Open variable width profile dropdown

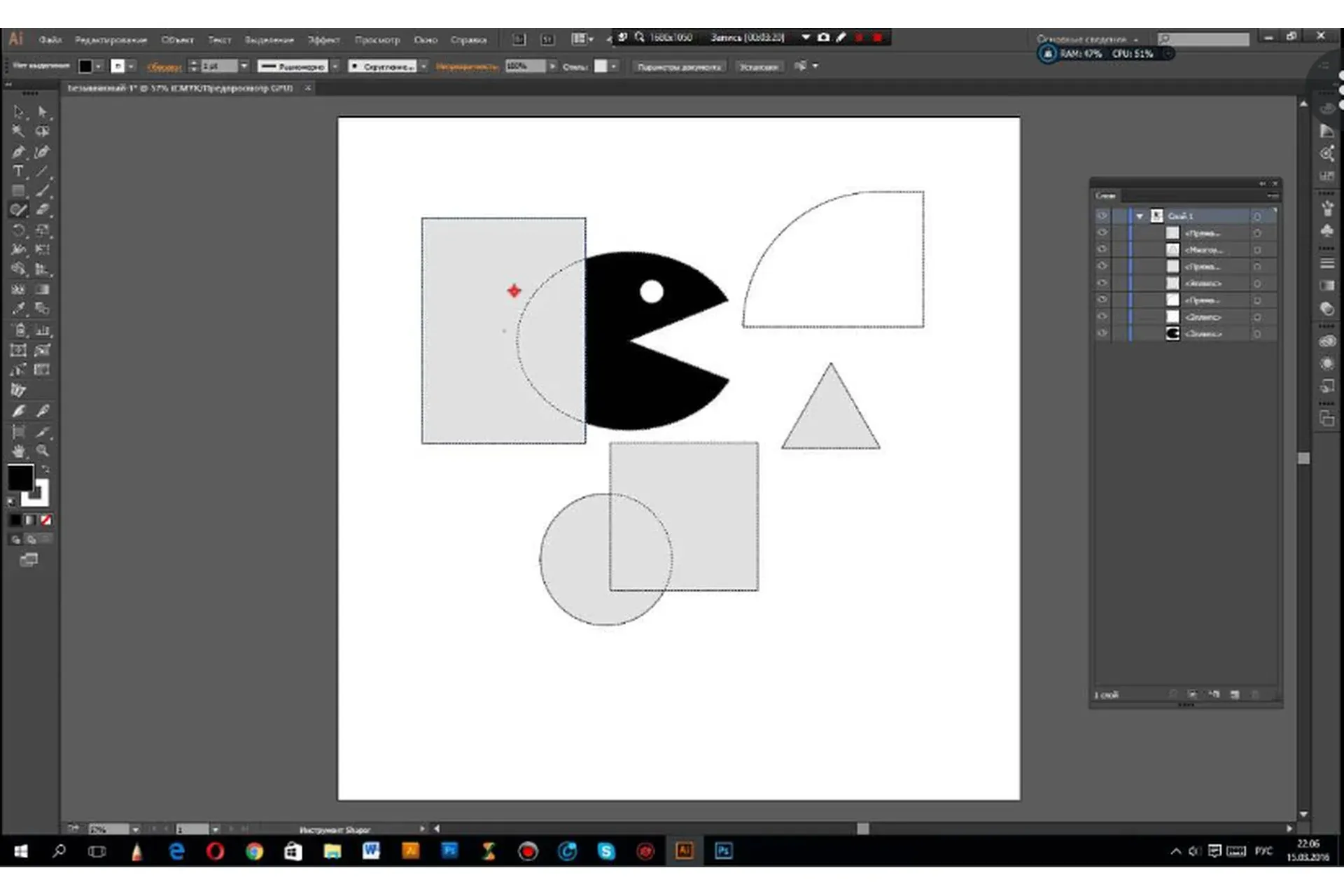tap(335, 66)
